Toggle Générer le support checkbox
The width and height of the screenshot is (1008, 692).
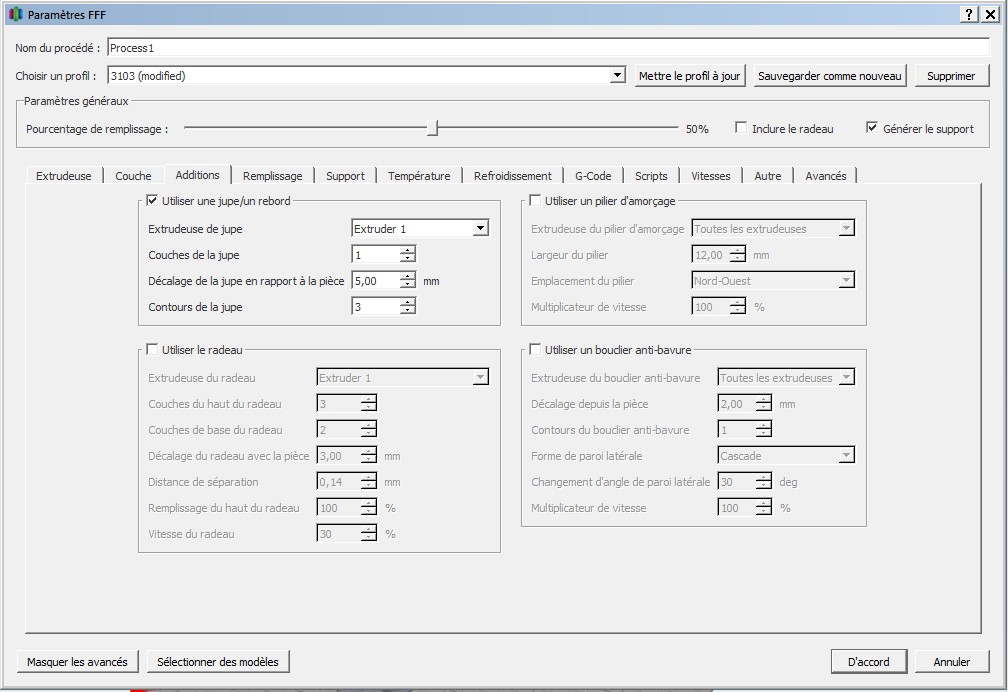[872, 128]
